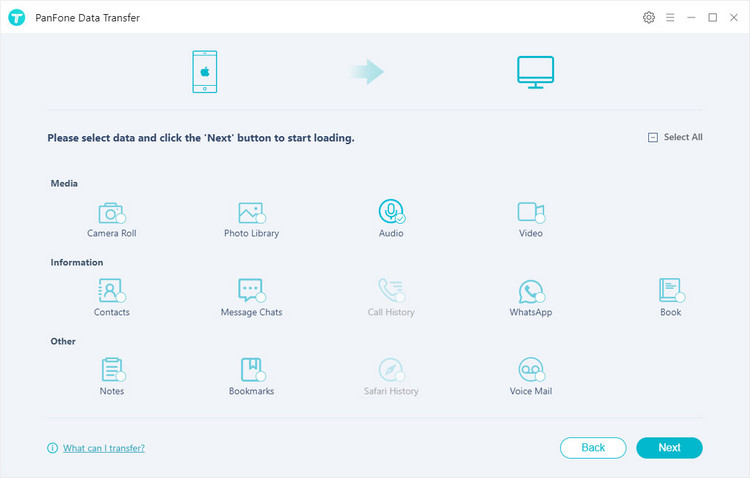Click the 'Book' label

tap(671, 312)
